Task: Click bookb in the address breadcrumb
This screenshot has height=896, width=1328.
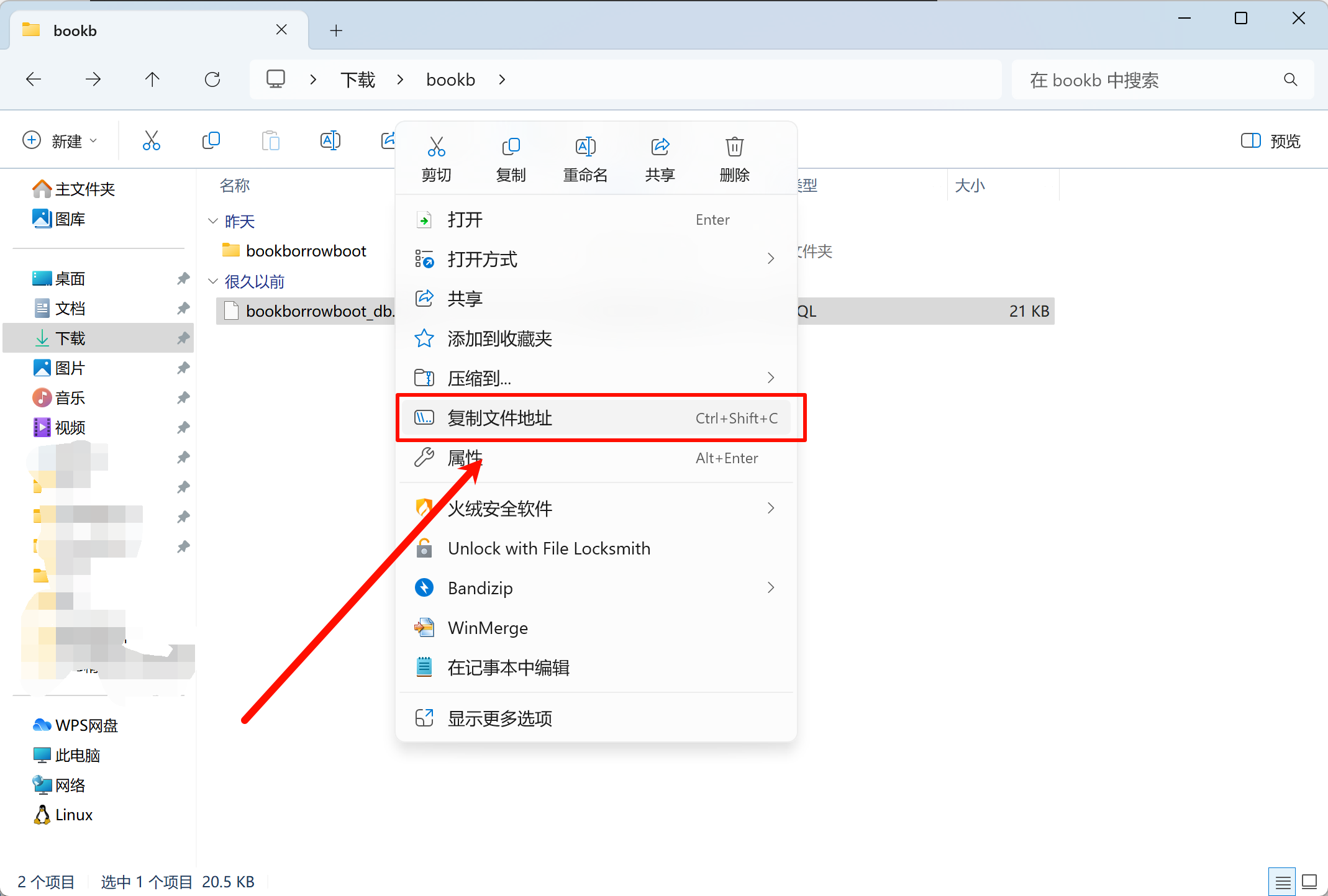Action: coord(451,80)
